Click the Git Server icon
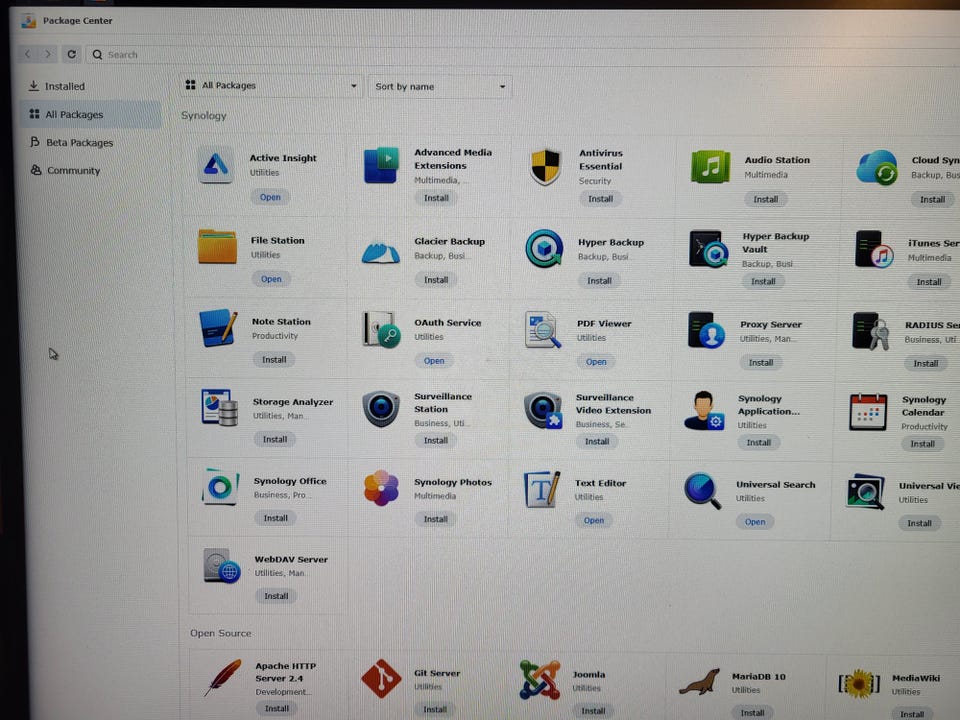 pyautogui.click(x=381, y=678)
